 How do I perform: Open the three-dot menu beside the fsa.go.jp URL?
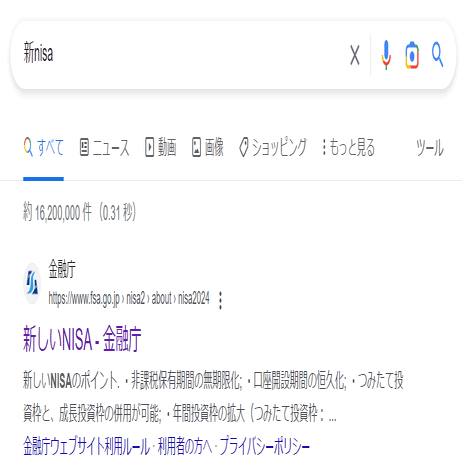click(x=220, y=300)
